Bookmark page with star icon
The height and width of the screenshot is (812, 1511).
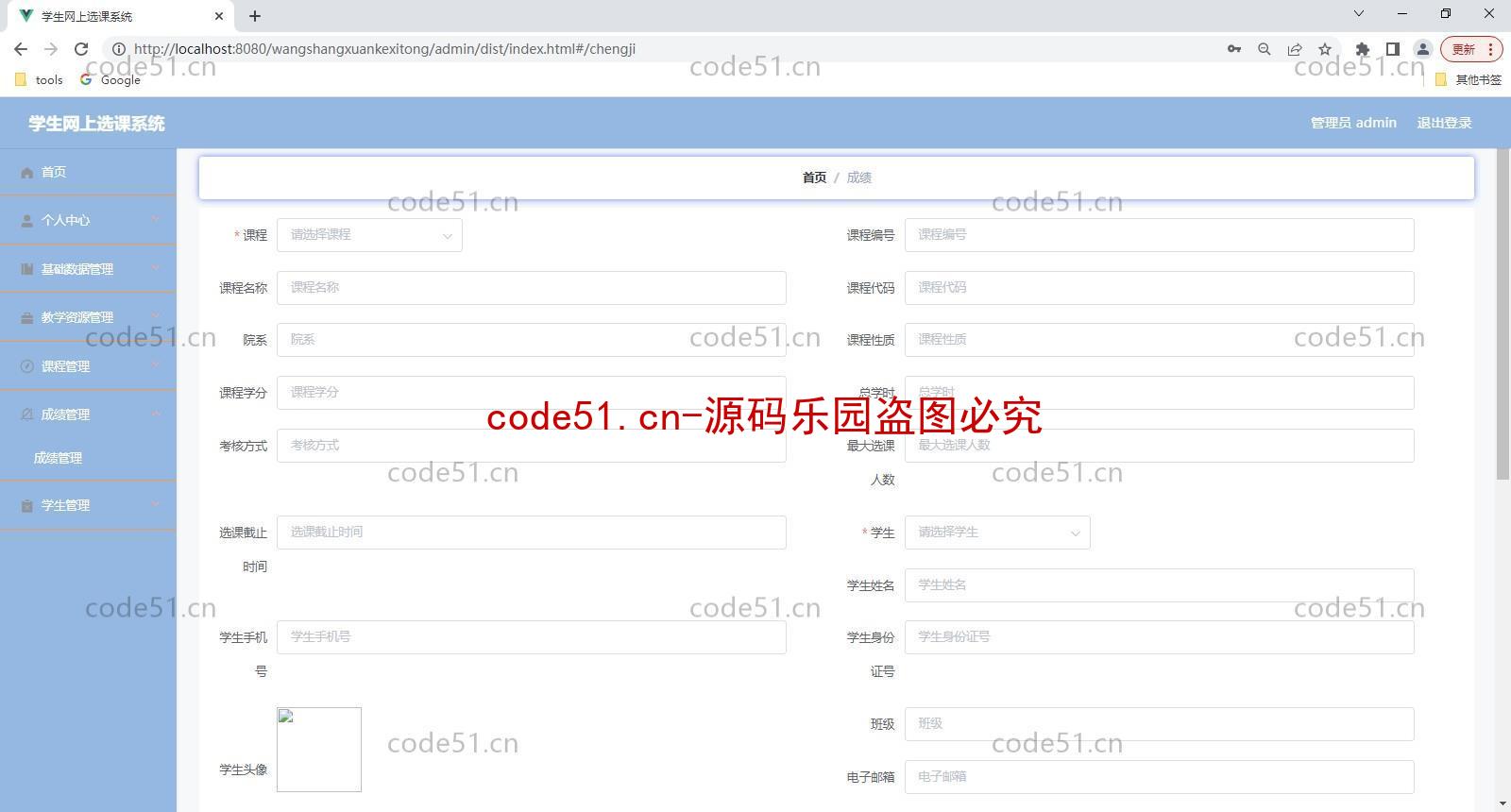1325,49
